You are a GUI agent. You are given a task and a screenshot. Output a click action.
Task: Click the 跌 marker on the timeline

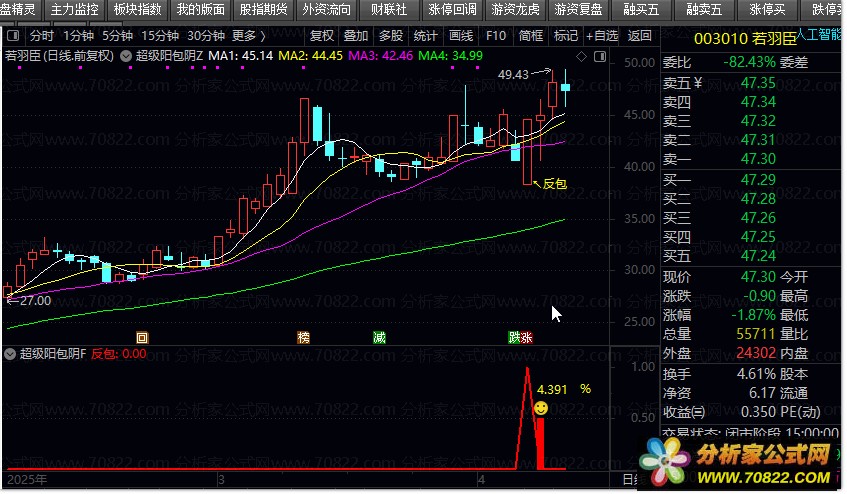(x=514, y=338)
